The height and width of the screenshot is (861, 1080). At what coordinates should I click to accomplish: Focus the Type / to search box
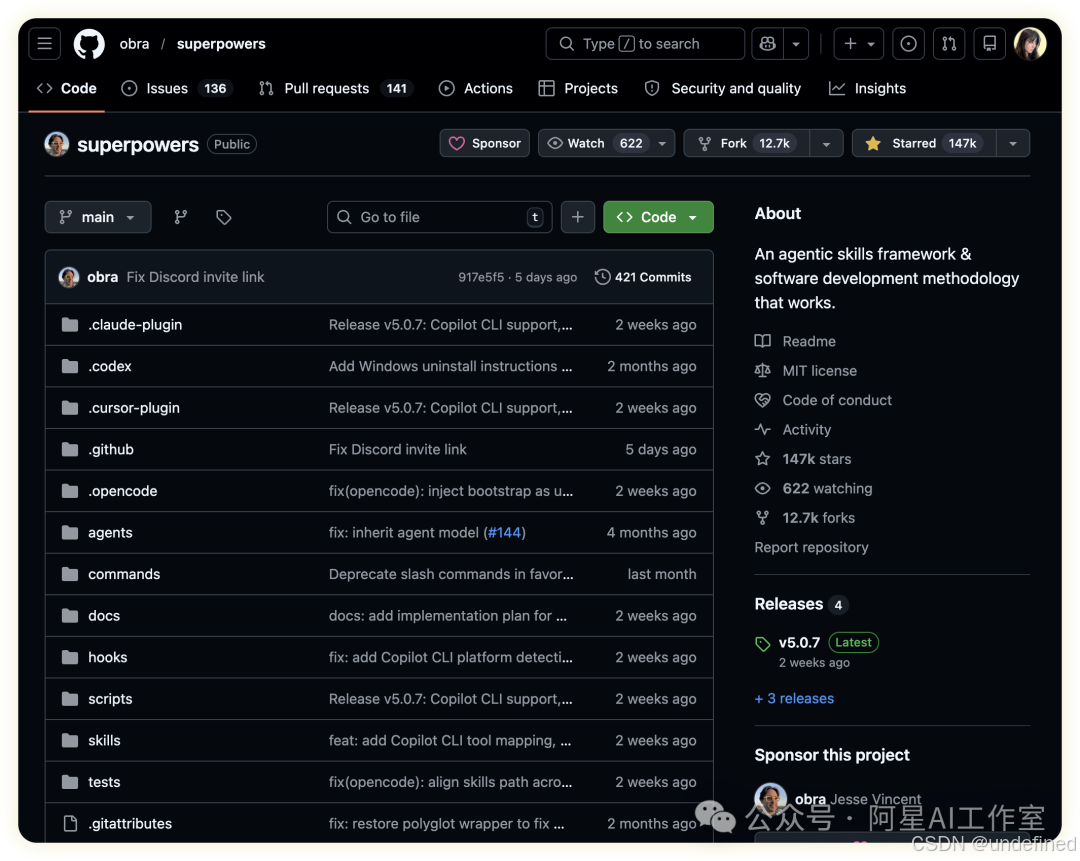pos(645,44)
